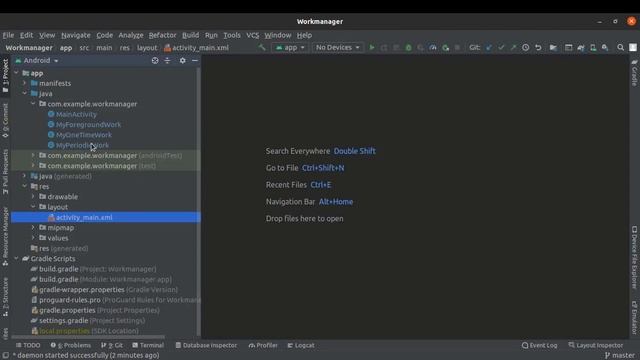Hide the Project panel with minus icon

(x=195, y=60)
